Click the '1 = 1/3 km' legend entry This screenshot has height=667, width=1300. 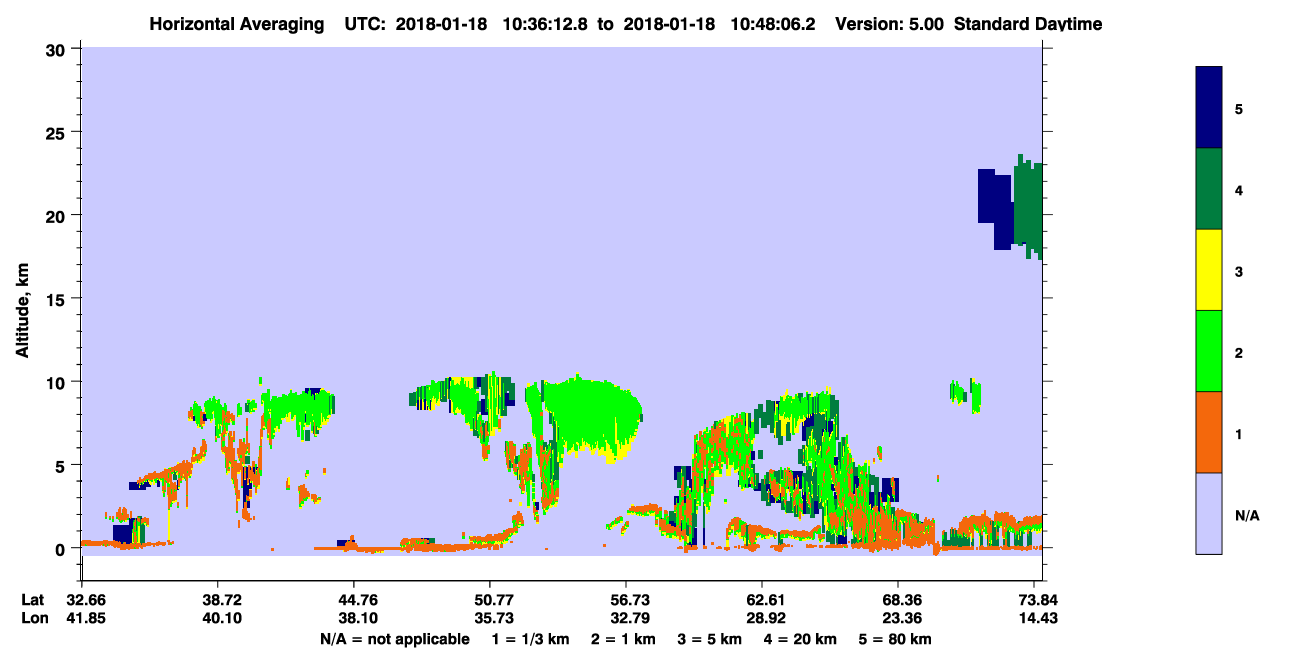(532, 639)
